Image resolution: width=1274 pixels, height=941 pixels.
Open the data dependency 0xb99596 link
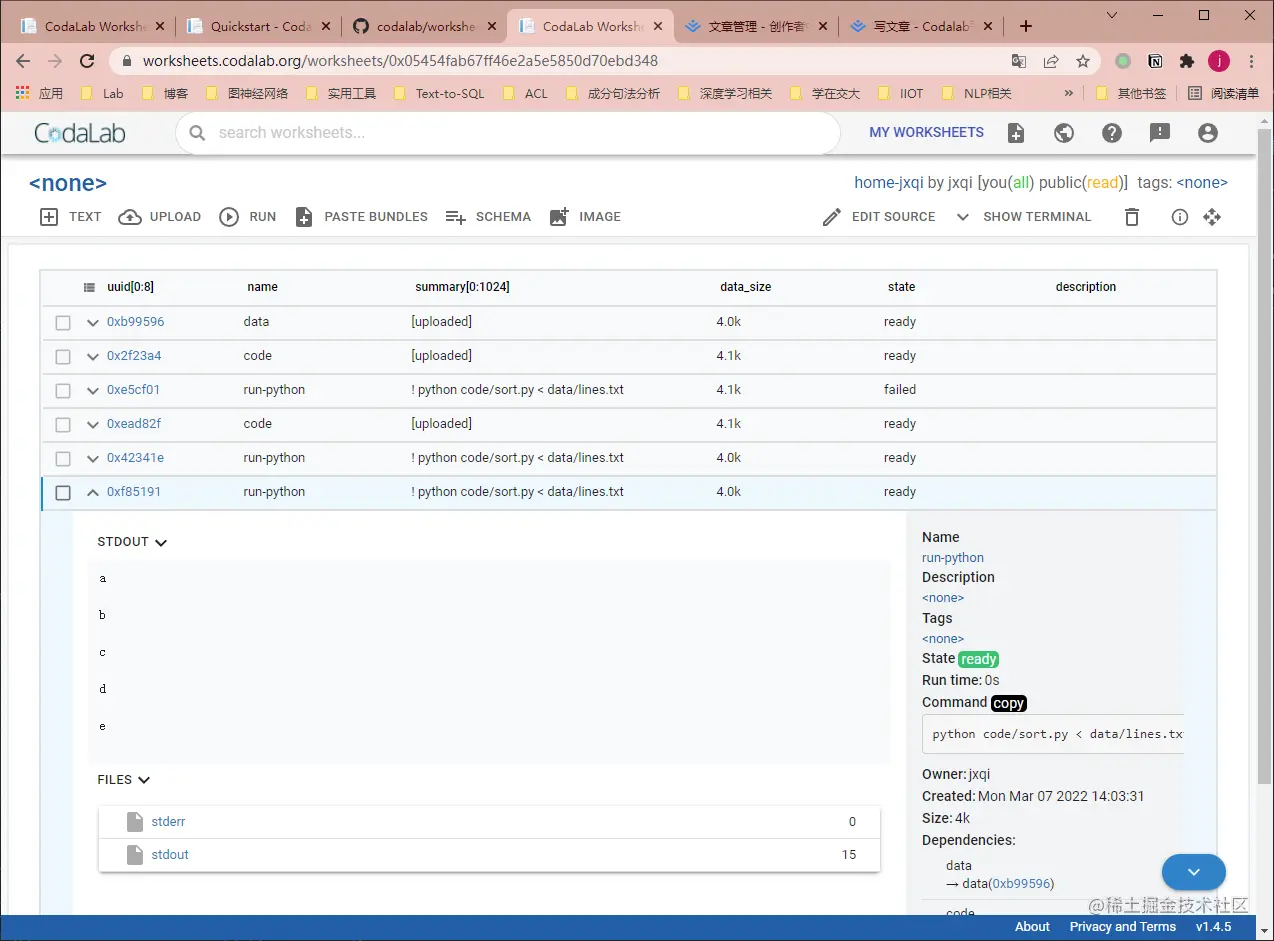click(1021, 884)
